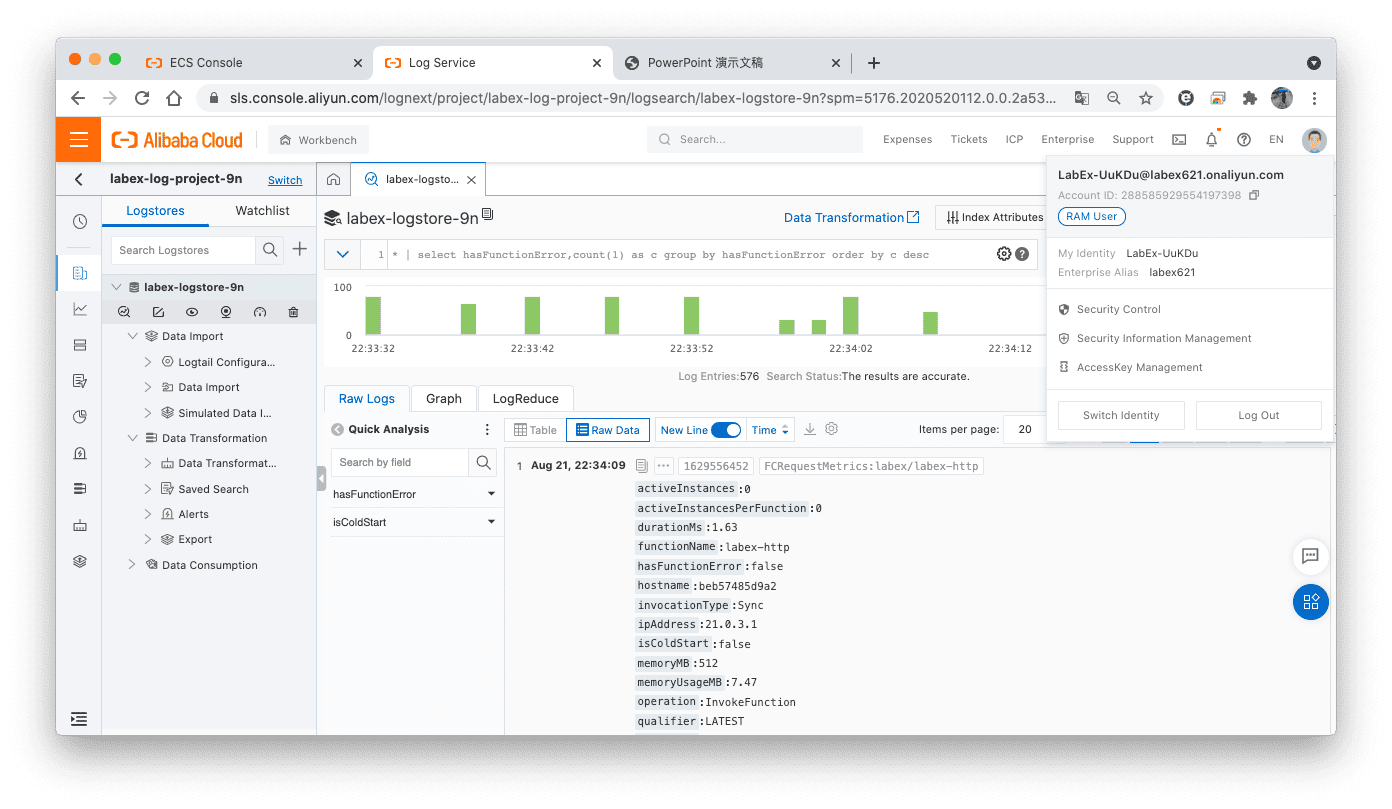Click the tallest bar at 22:34:02 in histogram

click(850, 315)
